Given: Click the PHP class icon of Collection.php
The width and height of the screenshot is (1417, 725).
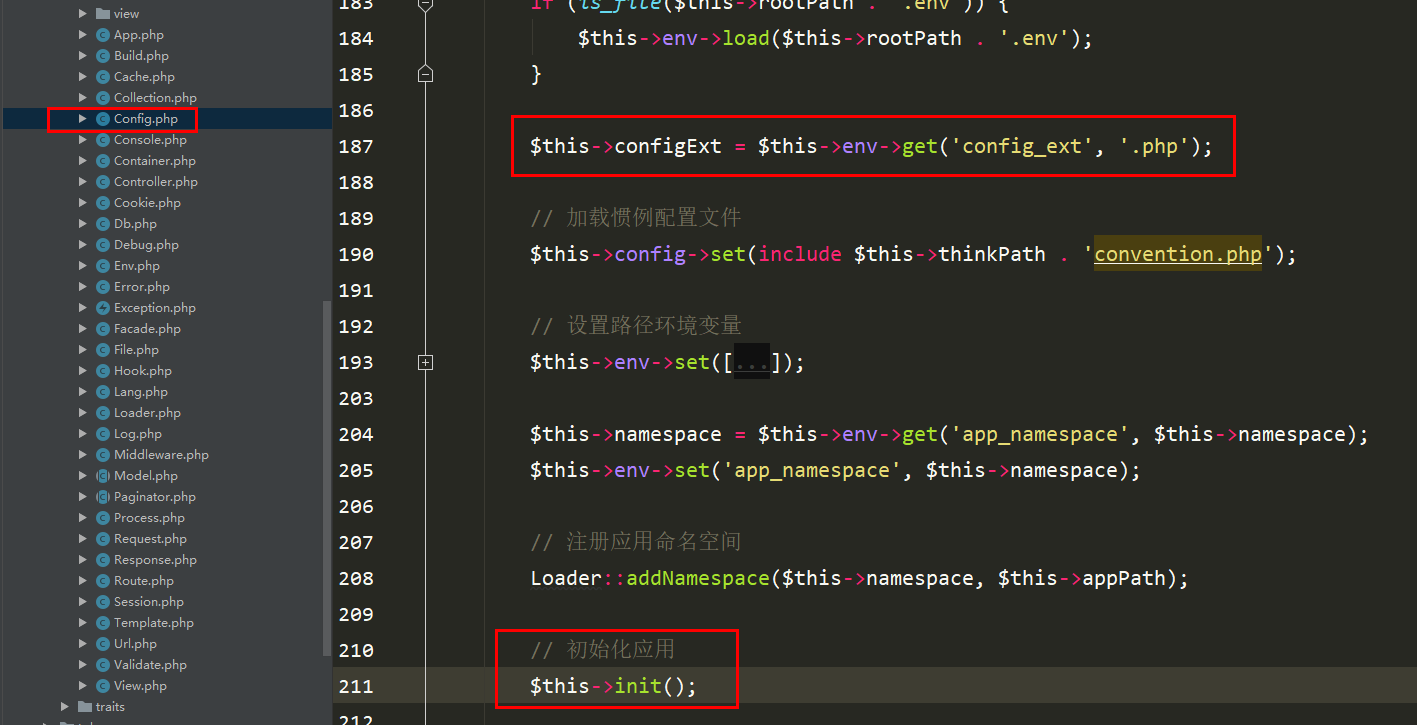Looking at the screenshot, I should click(x=103, y=98).
